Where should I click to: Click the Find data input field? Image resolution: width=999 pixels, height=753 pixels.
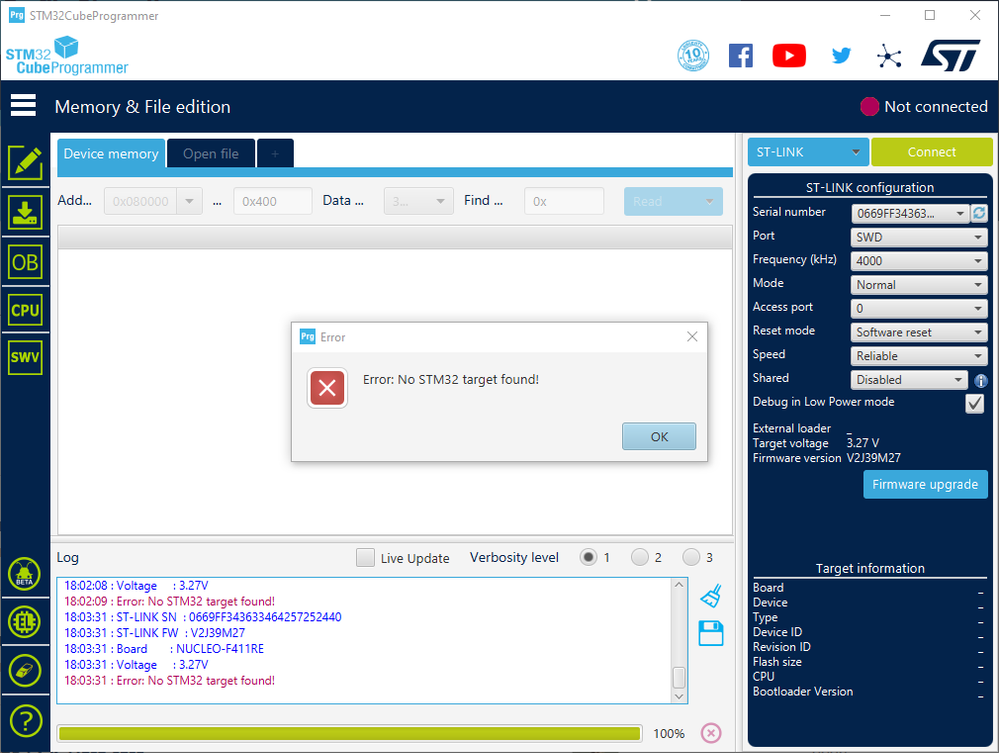tap(564, 201)
